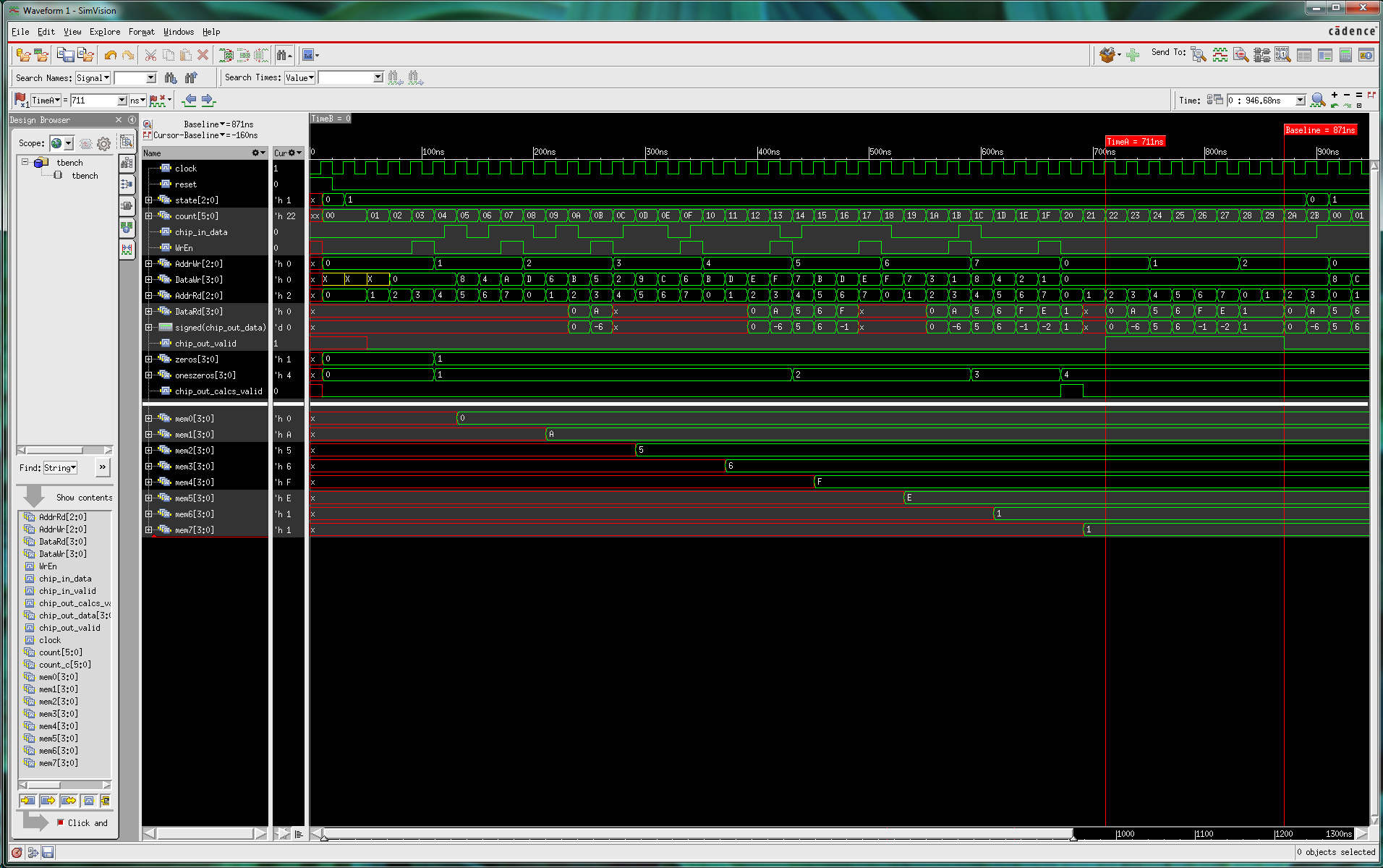Click the save floppy icon in status bar

(x=48, y=852)
